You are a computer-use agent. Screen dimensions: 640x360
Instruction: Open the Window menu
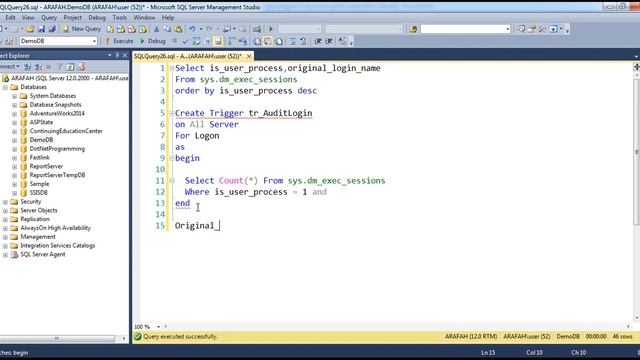(x=144, y=18)
